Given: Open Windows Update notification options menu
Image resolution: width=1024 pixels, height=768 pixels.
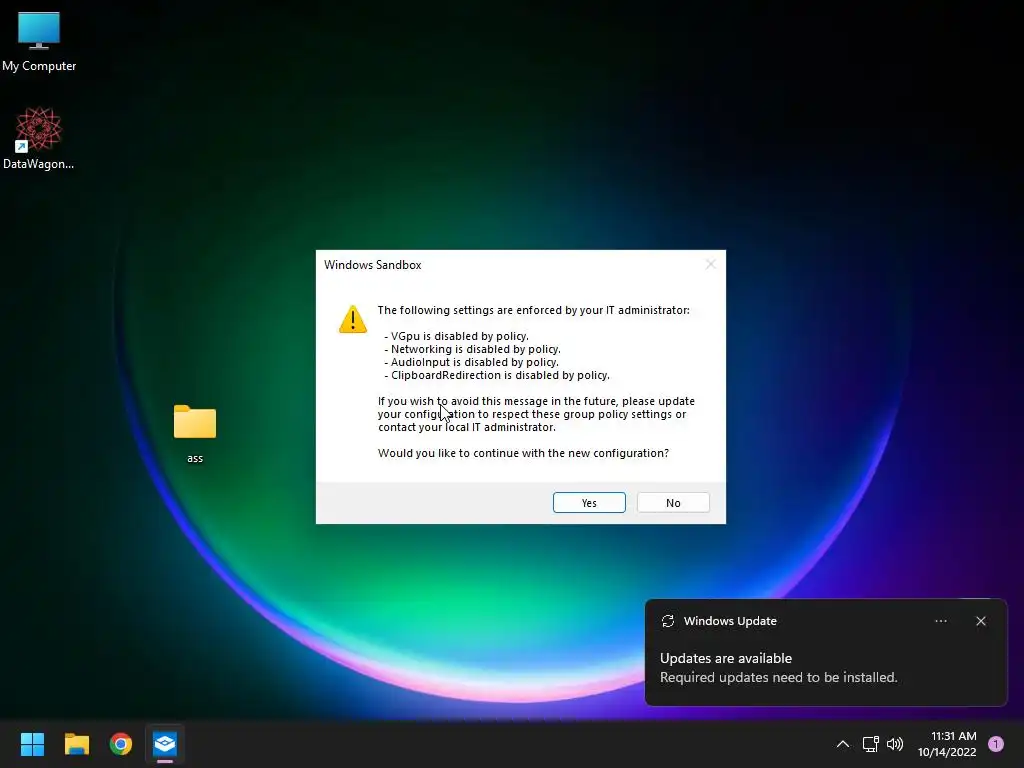Looking at the screenshot, I should (x=940, y=621).
